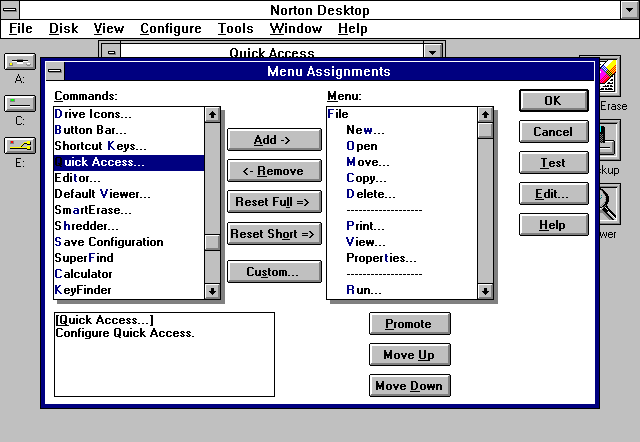
Task: Select "Drive Icons..." in Commands list
Action: [x=129, y=114]
